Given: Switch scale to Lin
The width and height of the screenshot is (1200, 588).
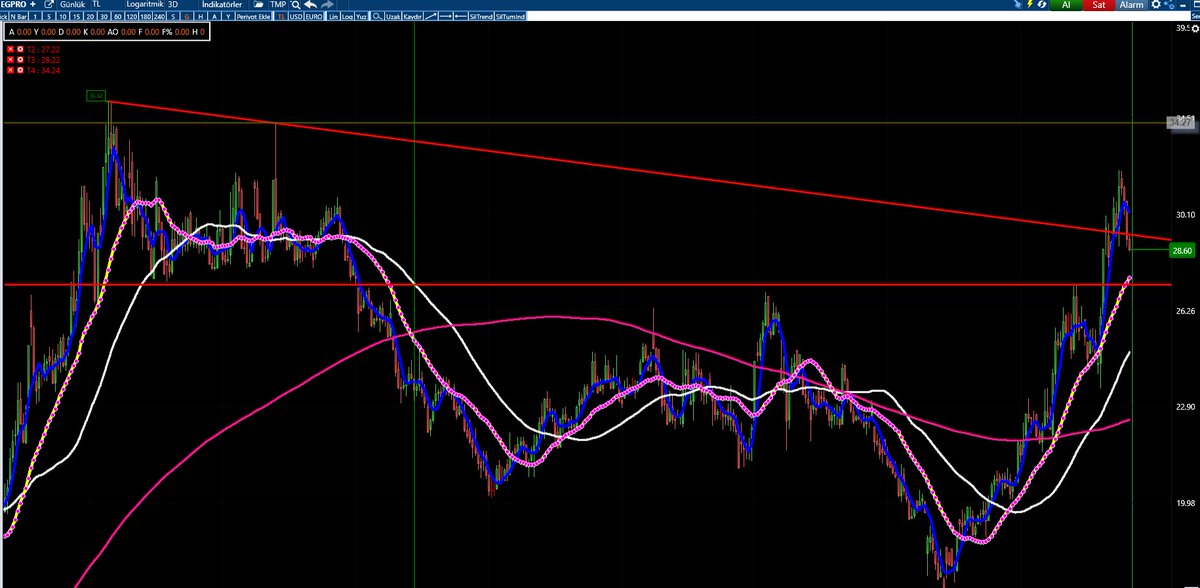Looking at the screenshot, I should 334,17.
